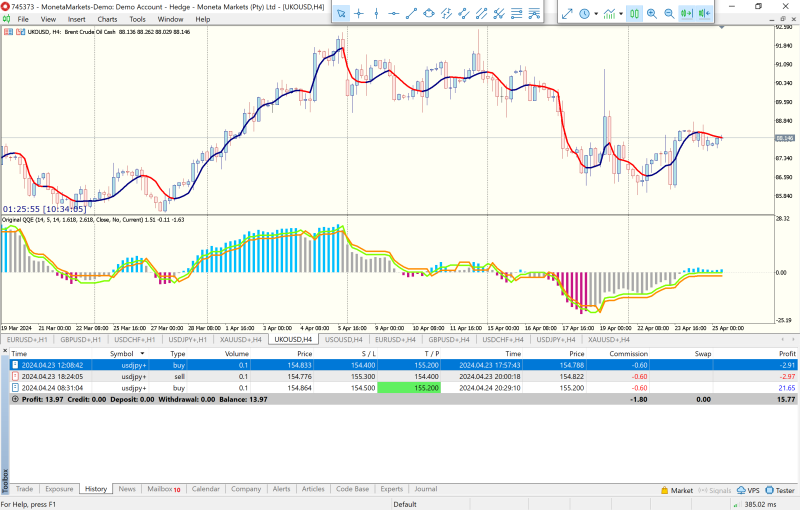
Task: Open the Mailbox tab
Action: (163, 489)
